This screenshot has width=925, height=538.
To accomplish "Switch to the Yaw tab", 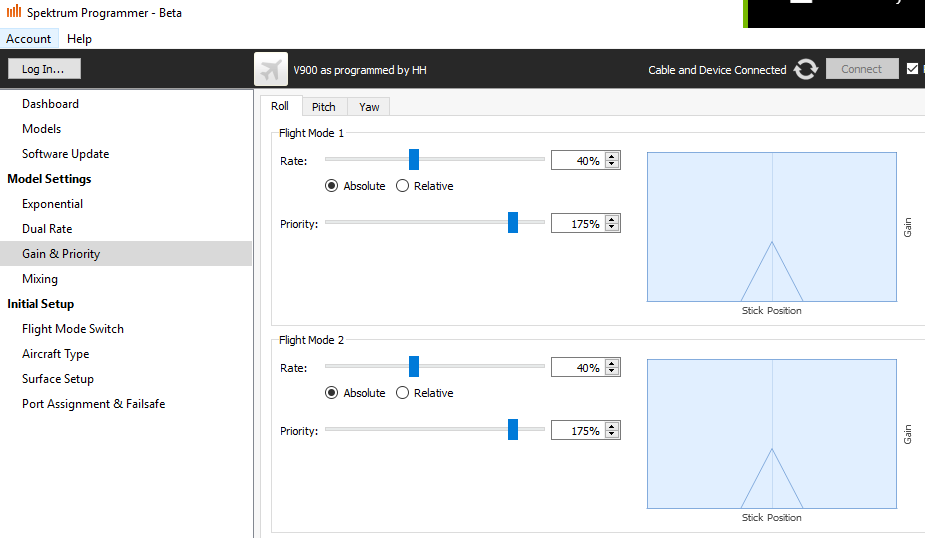I will point(369,107).
